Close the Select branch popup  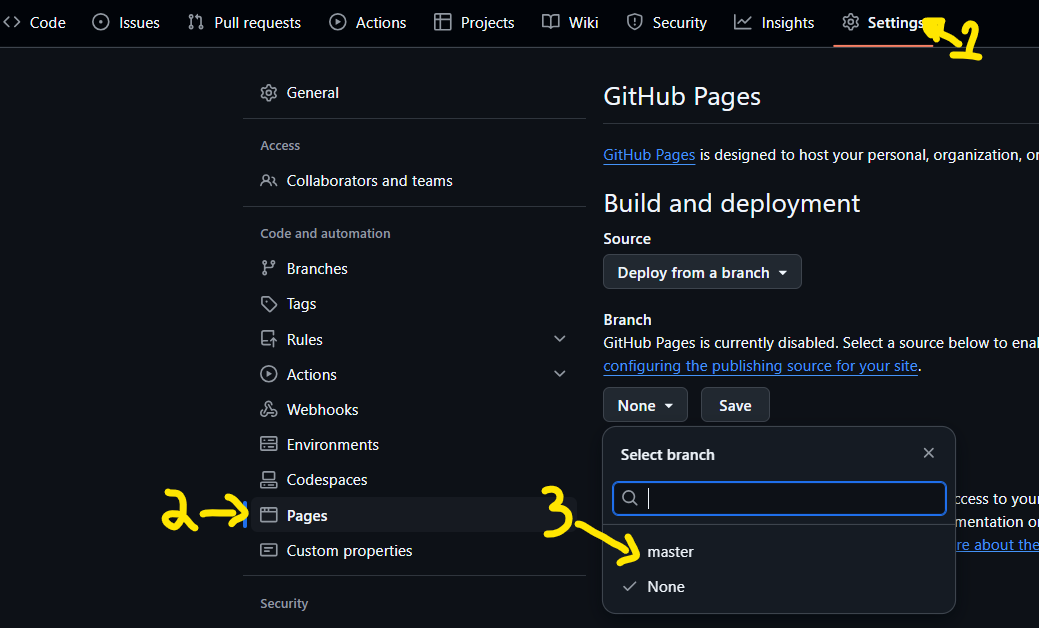pos(928,453)
